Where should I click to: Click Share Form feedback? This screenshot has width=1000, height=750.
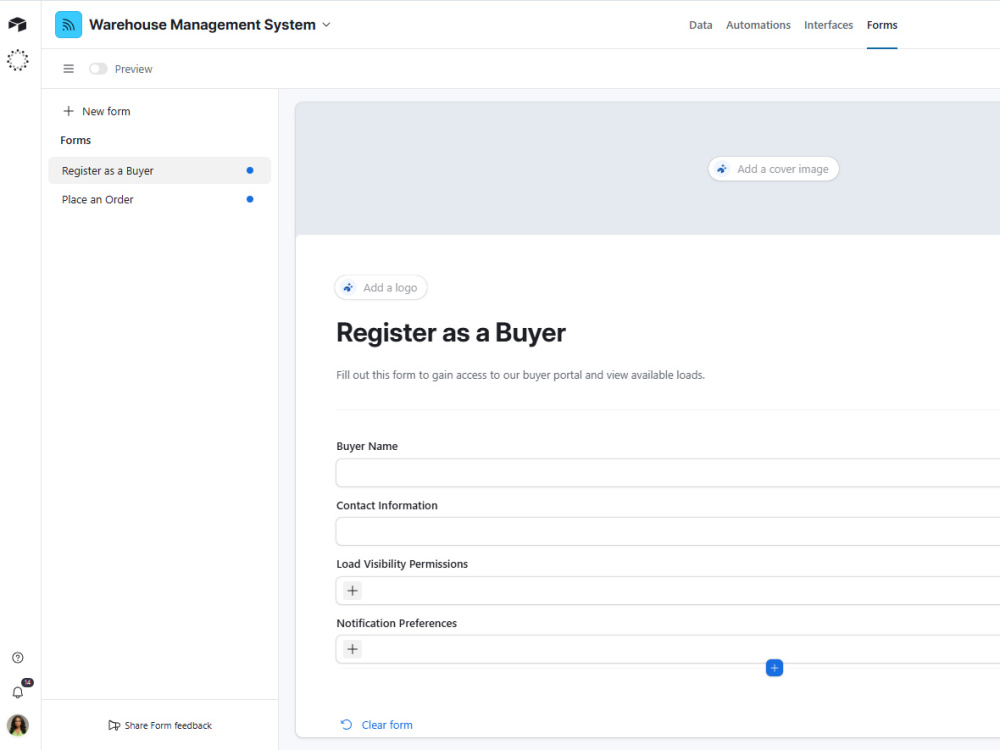(160, 725)
